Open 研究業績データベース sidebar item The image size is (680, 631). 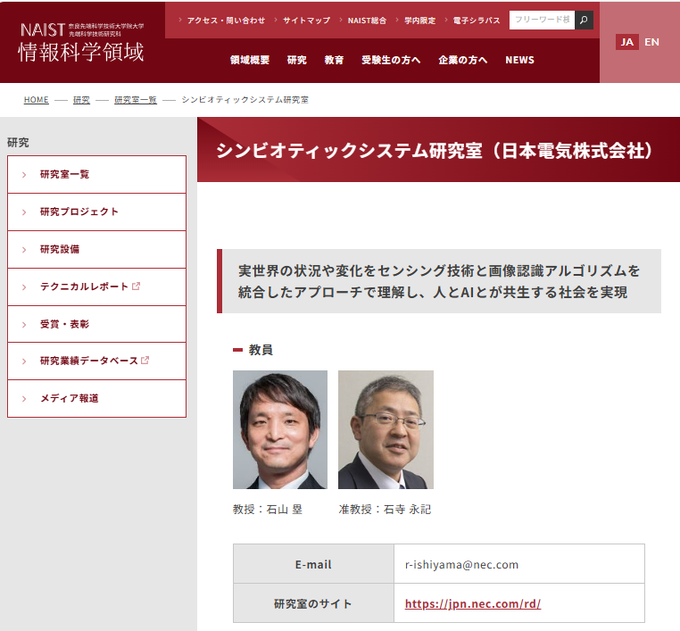97,361
